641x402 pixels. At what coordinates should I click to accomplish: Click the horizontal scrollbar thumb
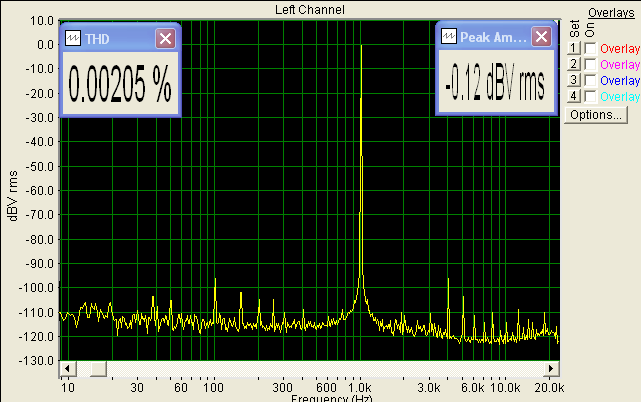[x=98, y=369]
